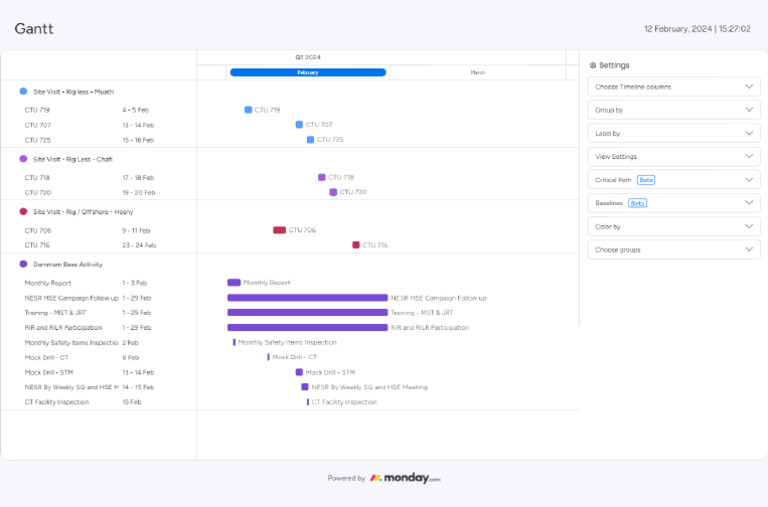Click the '9 - 11 Feb' date cell
This screenshot has width=768, height=507.
coord(136,231)
